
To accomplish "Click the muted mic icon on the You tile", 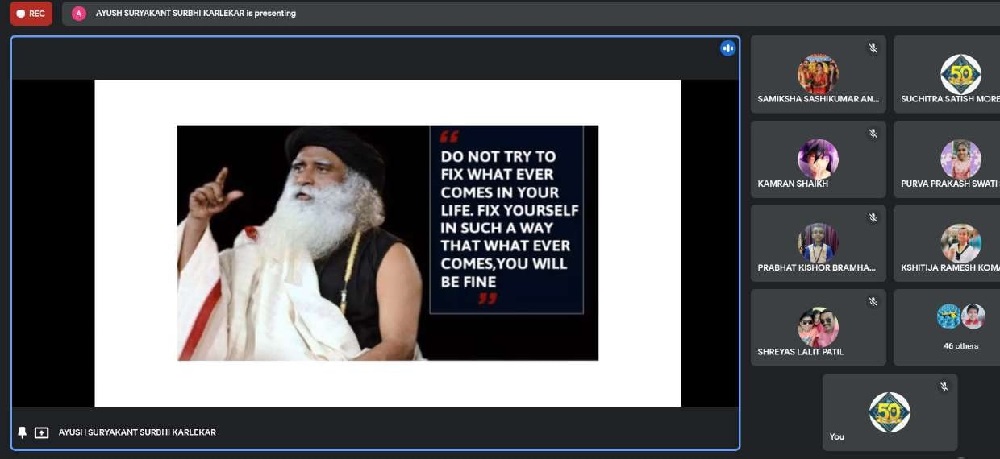I will click(x=944, y=386).
